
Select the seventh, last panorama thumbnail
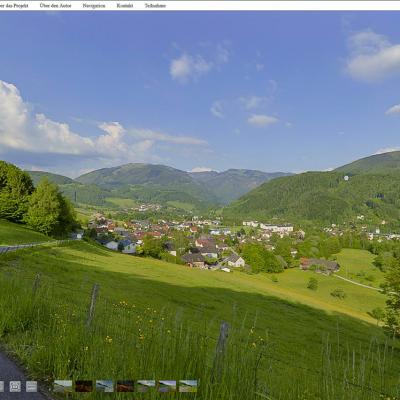pos(188,386)
